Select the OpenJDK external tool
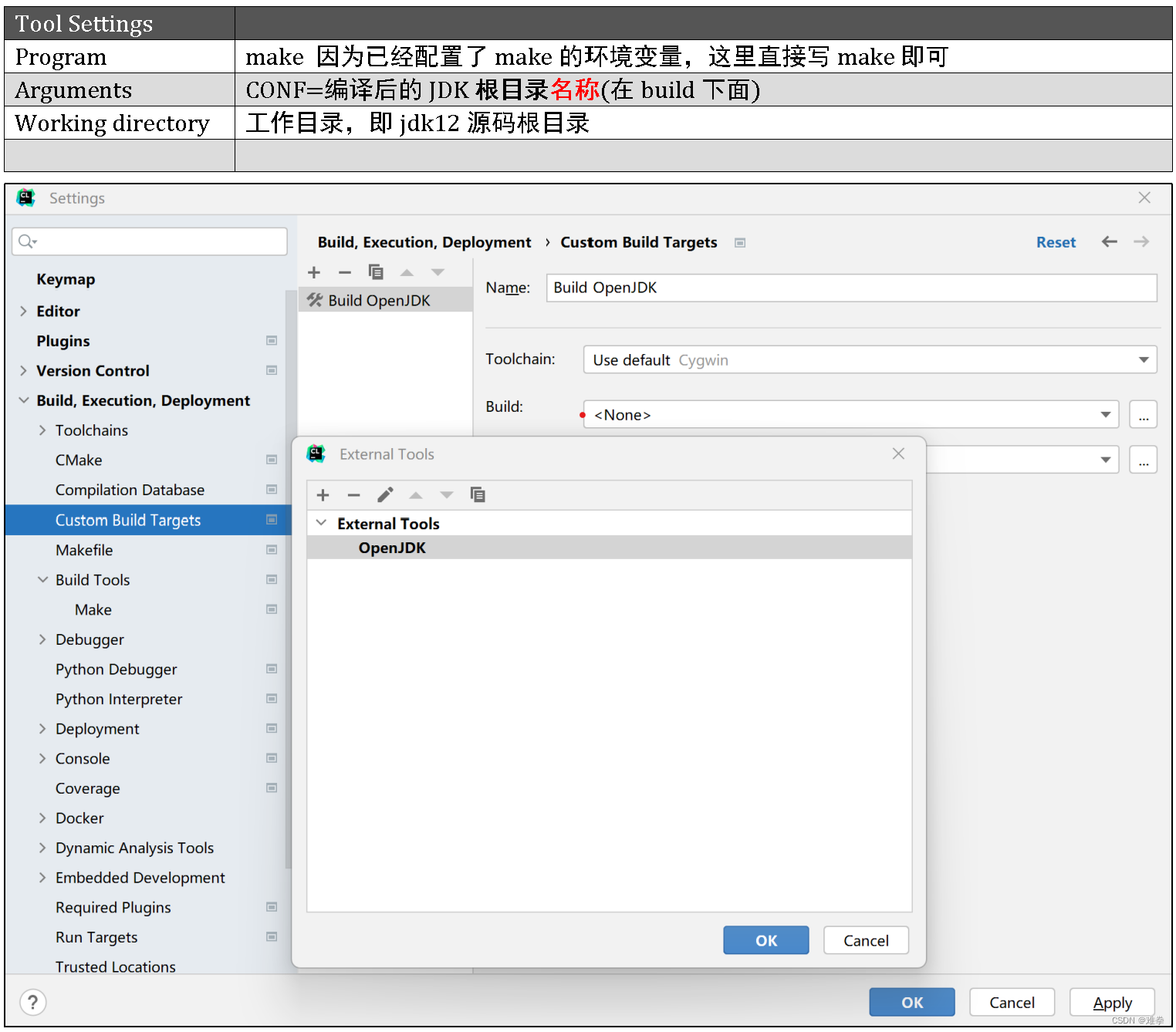The image size is (1176, 1032). [610, 548]
